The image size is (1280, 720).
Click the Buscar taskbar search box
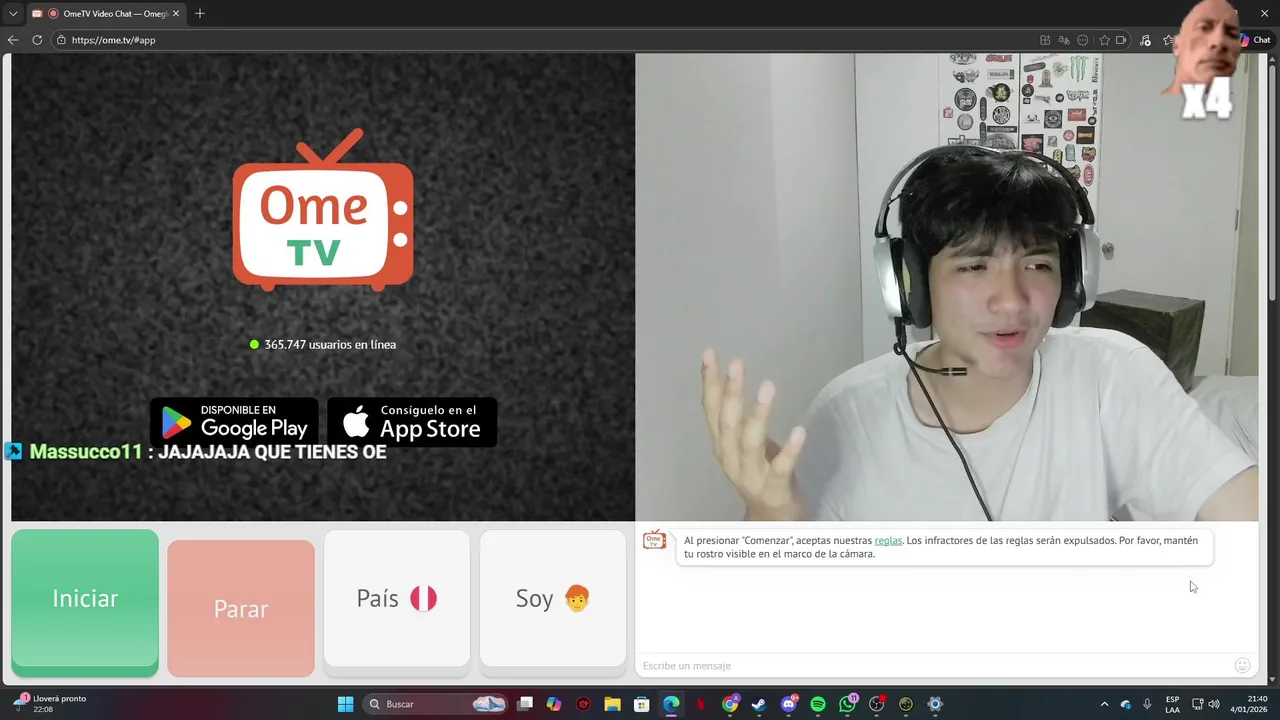point(437,704)
